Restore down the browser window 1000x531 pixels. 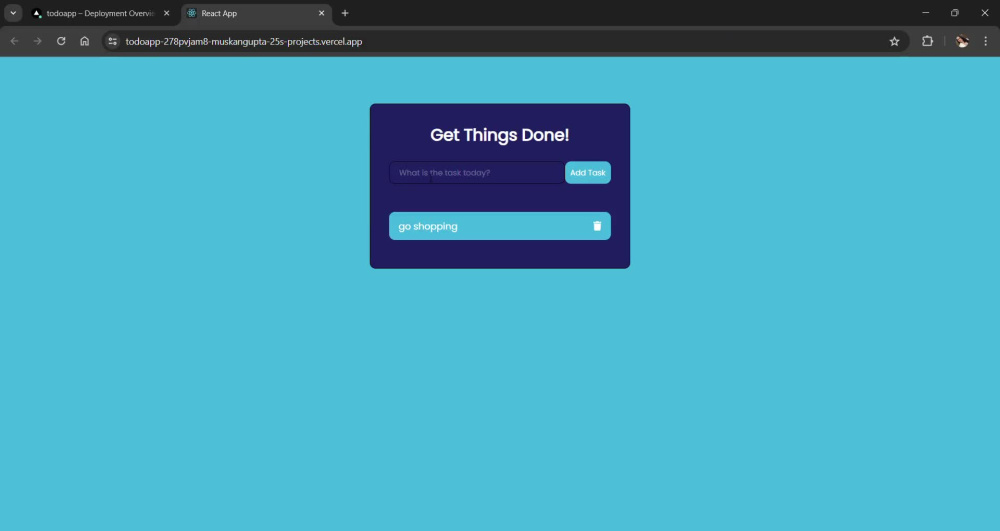(x=955, y=13)
